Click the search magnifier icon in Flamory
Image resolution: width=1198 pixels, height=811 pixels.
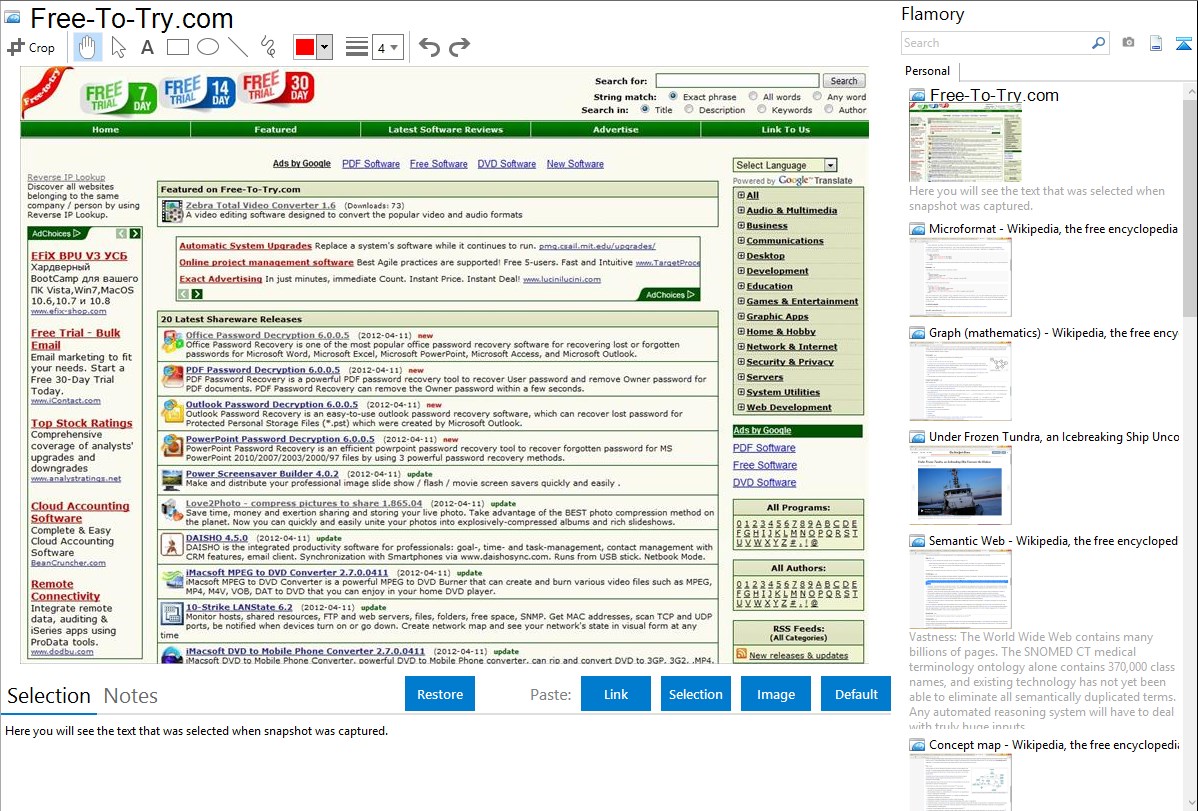(x=1098, y=43)
